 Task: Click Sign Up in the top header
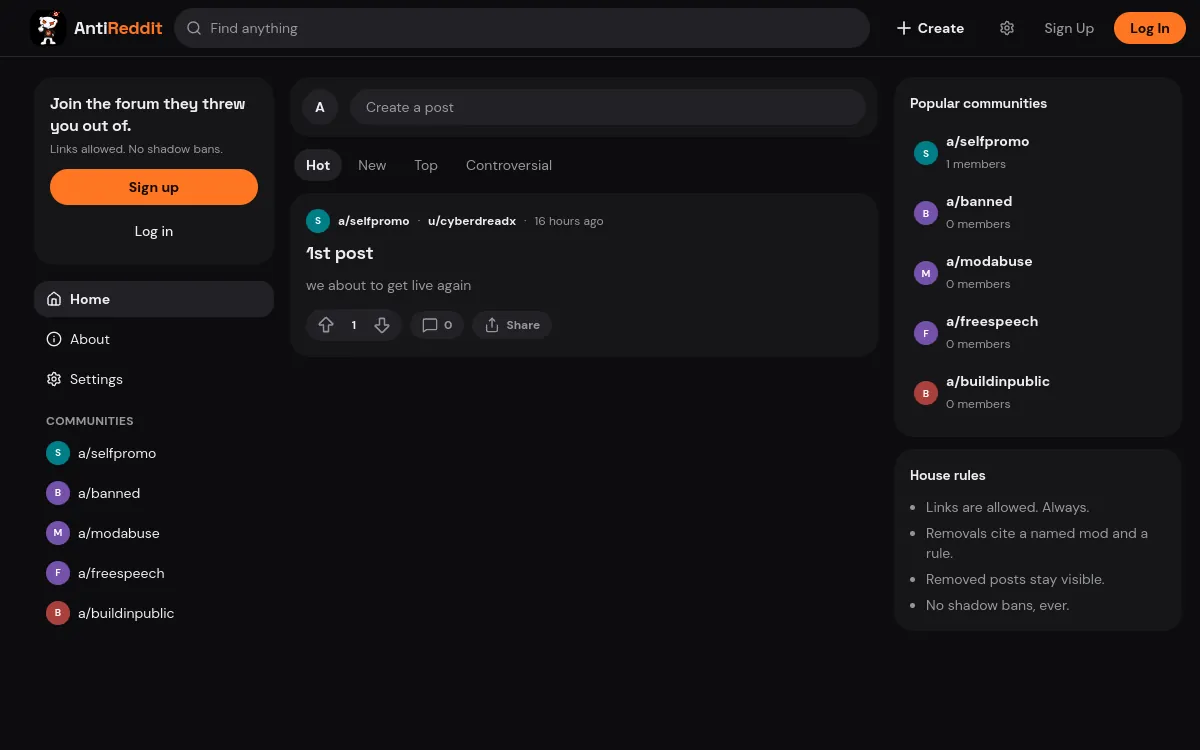pyautogui.click(x=1069, y=28)
